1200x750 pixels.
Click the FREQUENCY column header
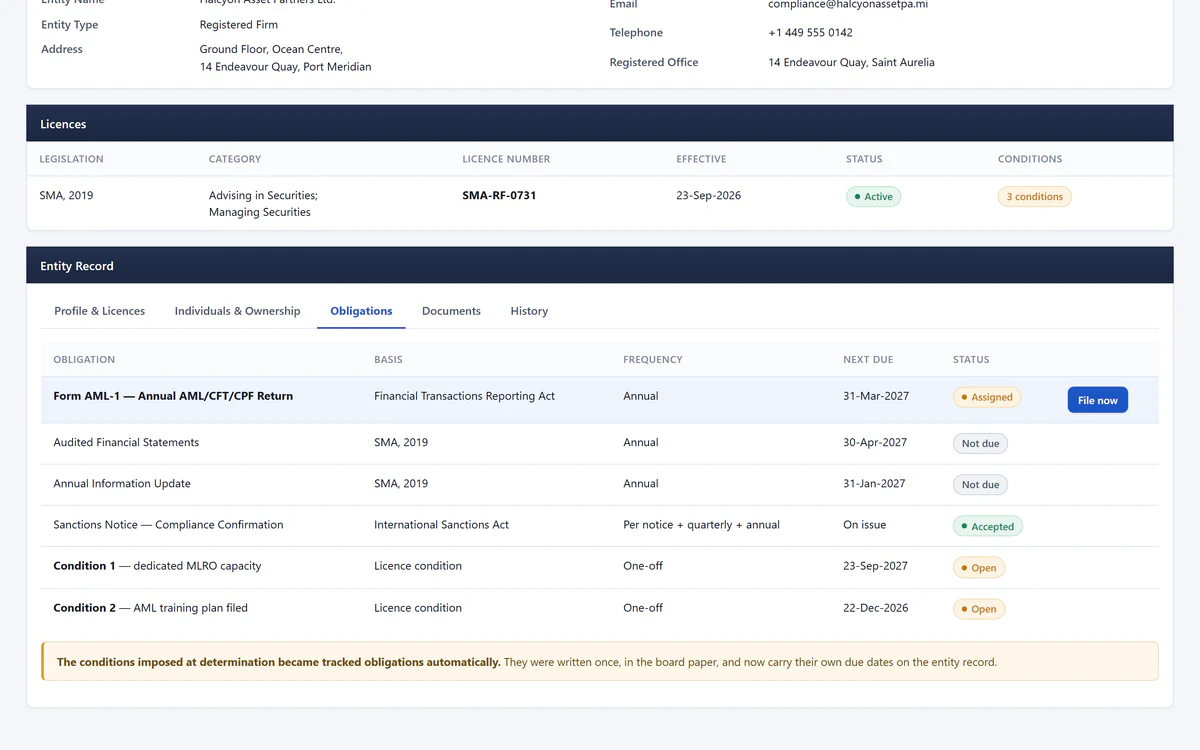(653, 360)
